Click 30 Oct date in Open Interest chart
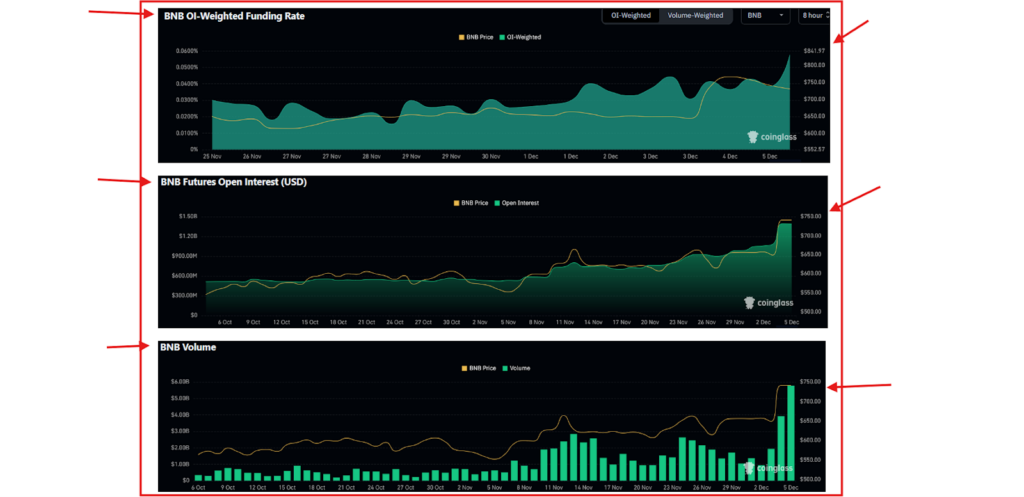Screen dimensions: 1024x497 [451, 322]
